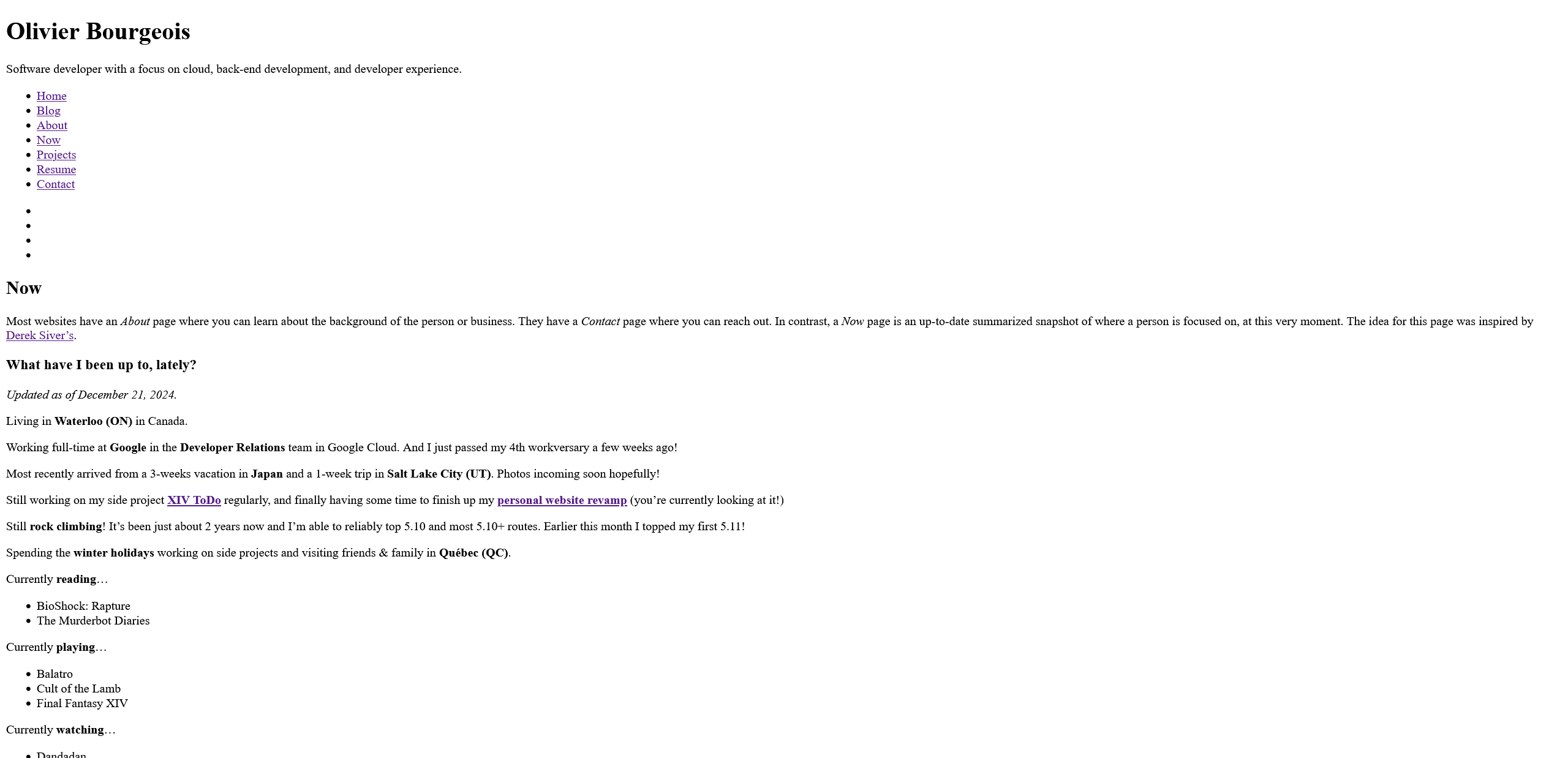Expand the Currently reading section
Viewport: 1568px width, 758px height.
click(x=56, y=579)
